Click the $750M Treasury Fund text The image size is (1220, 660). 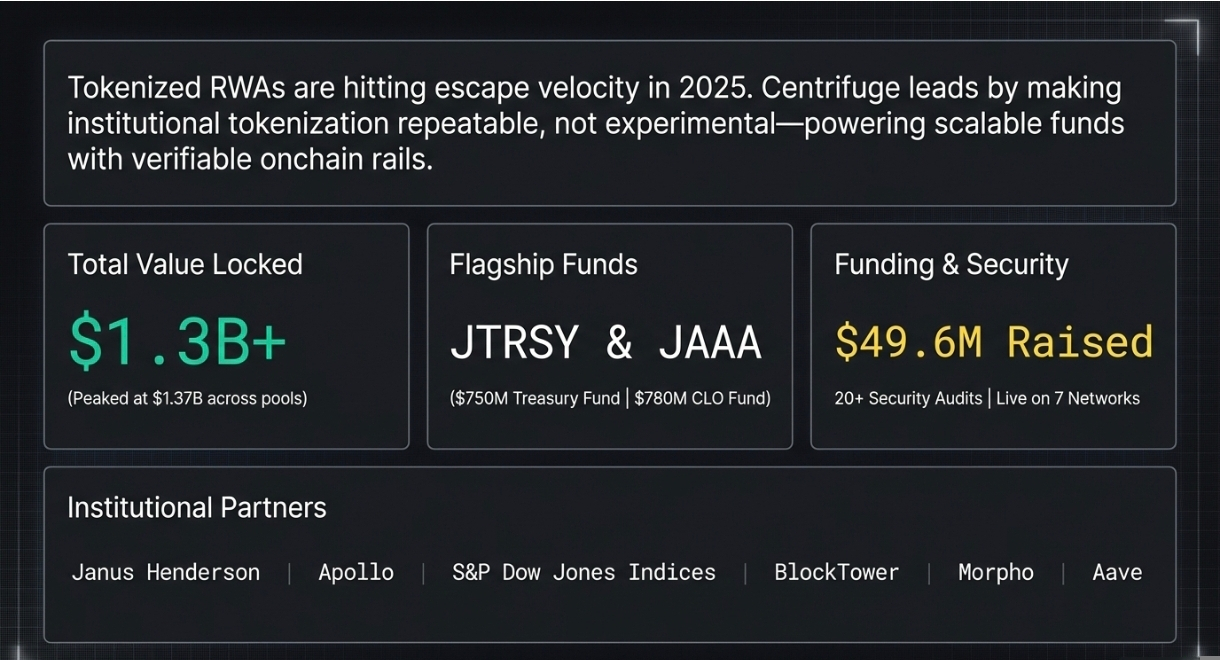tap(538, 398)
